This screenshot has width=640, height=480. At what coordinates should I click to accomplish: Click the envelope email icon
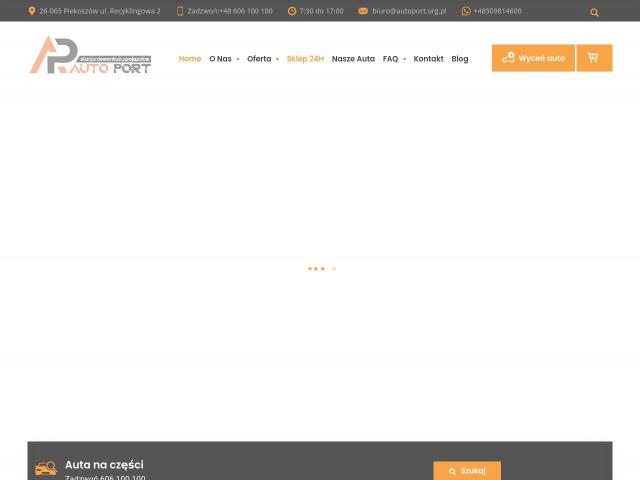pos(363,11)
